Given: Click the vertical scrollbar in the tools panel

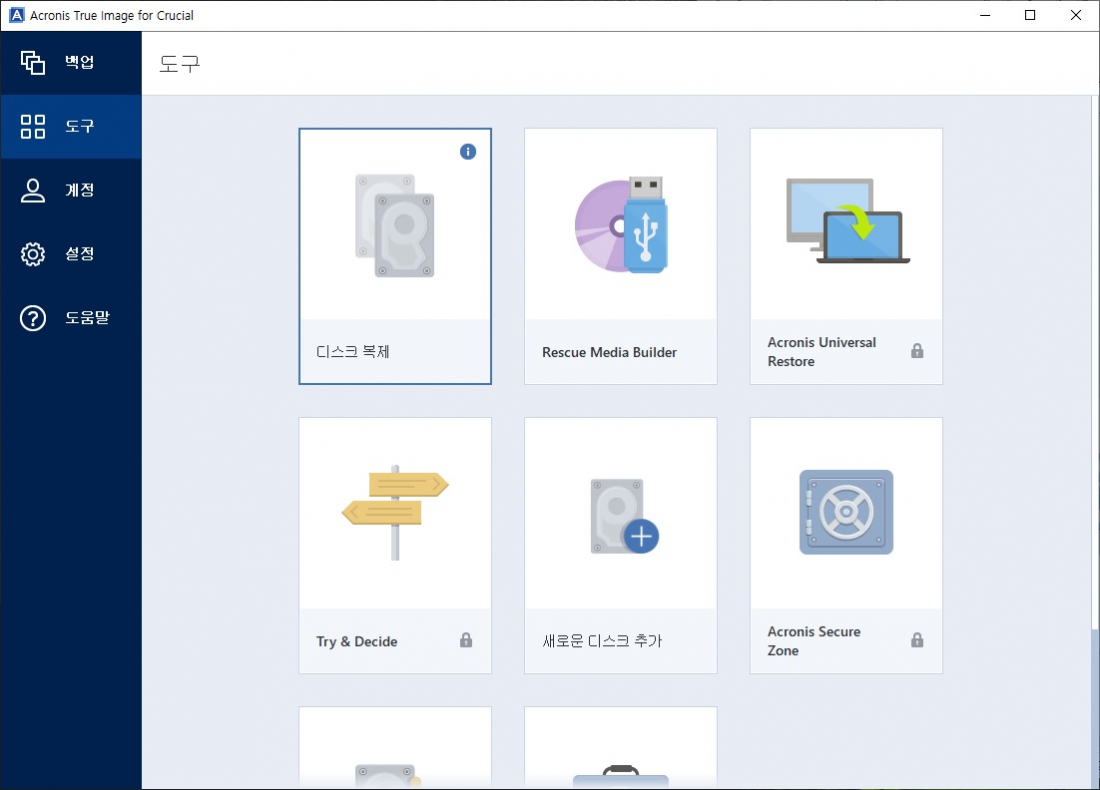Looking at the screenshot, I should click(x=1095, y=442).
